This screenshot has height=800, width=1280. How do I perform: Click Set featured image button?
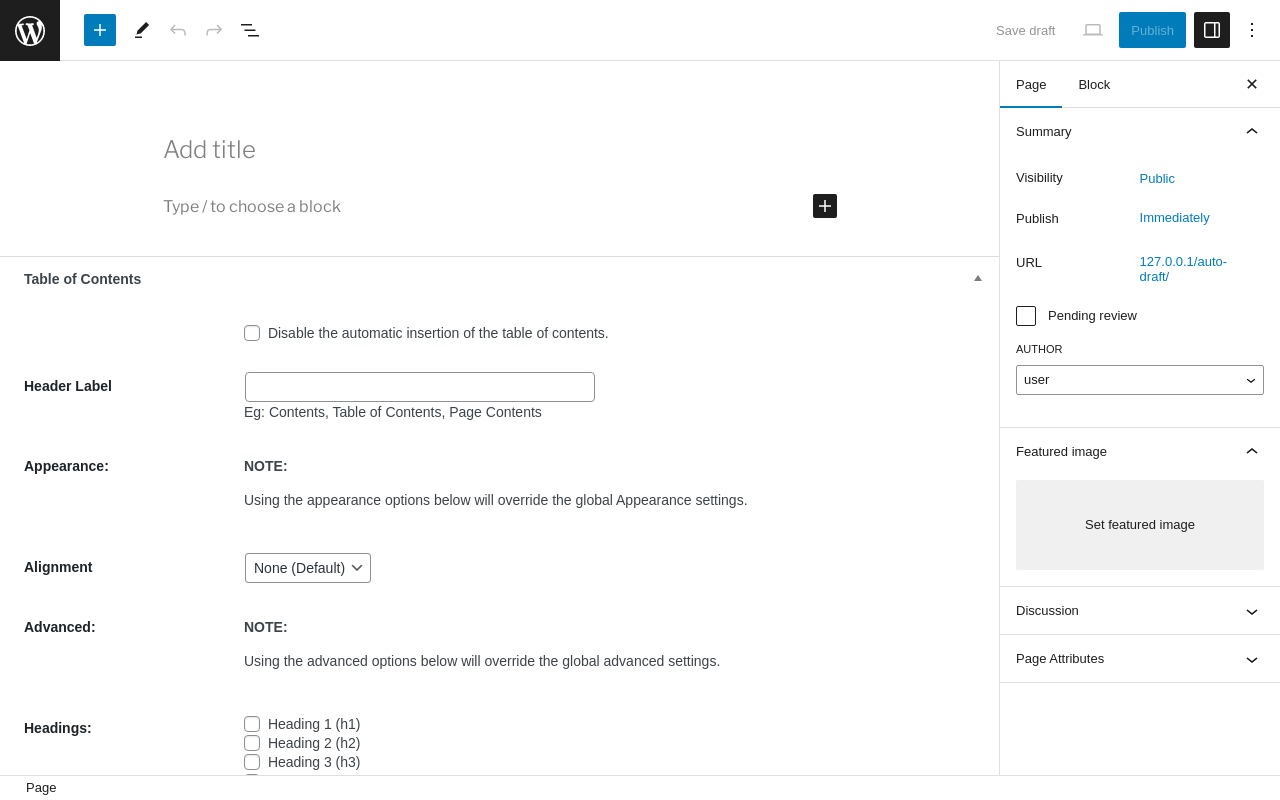(1140, 525)
